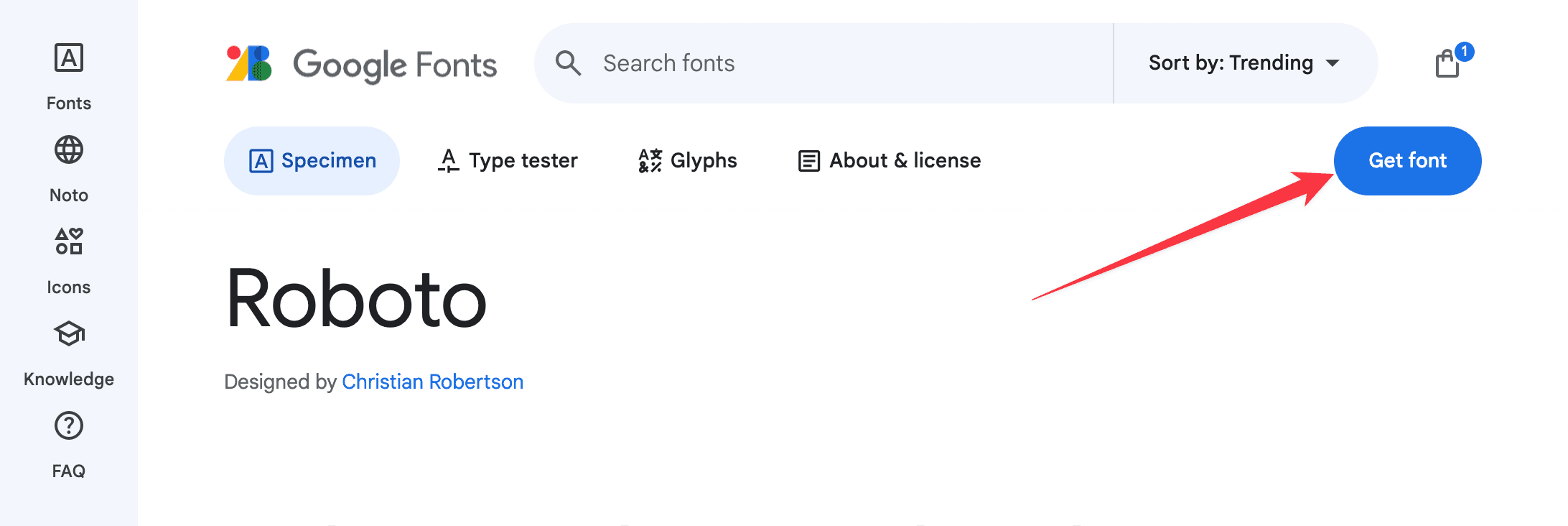Open the FAQ help section
1568x526 pixels.
point(69,445)
